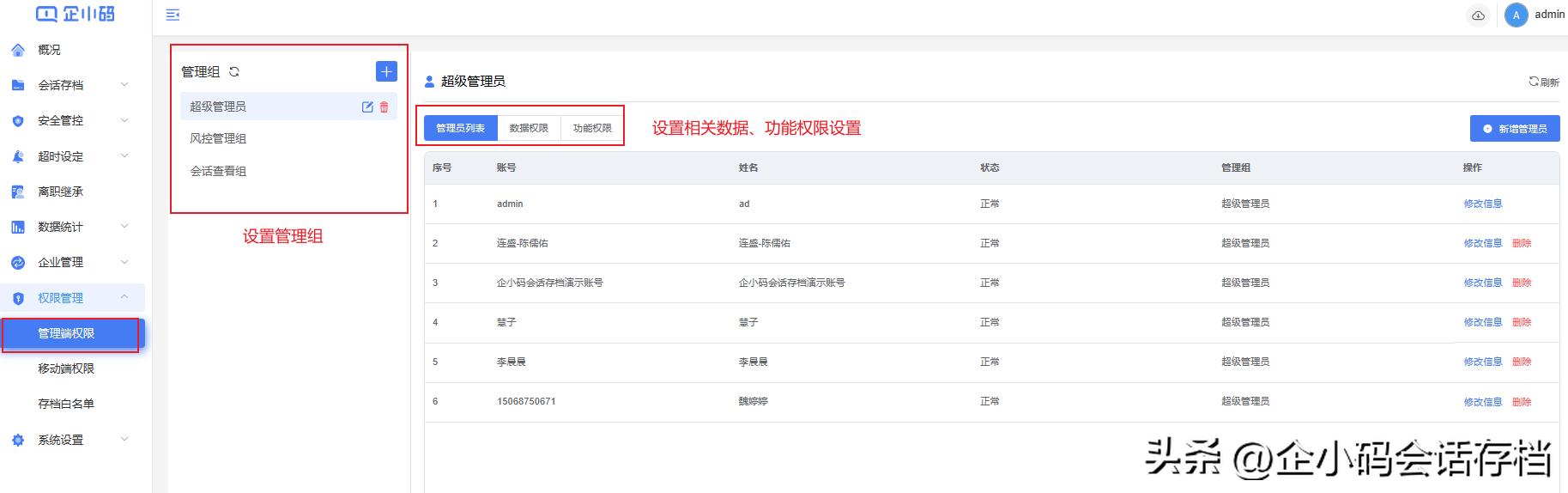Viewport: 1568px width, 493px height.
Task: Click 修改信息 for 企小码会话存档演示账号
Action: tap(1483, 283)
